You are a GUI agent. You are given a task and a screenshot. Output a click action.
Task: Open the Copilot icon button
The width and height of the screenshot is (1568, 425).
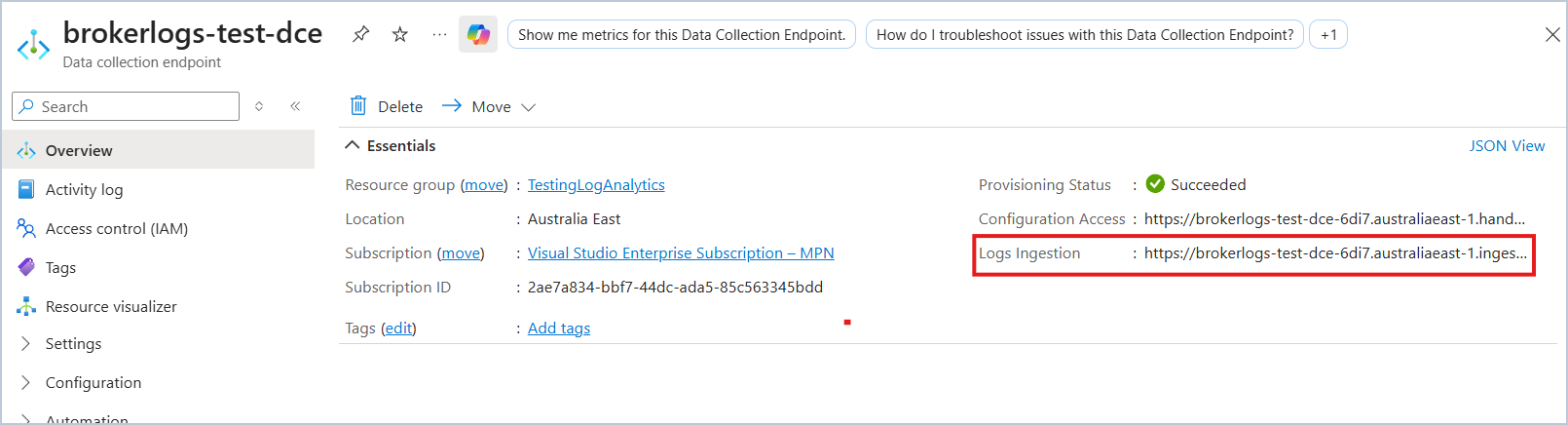pos(478,34)
